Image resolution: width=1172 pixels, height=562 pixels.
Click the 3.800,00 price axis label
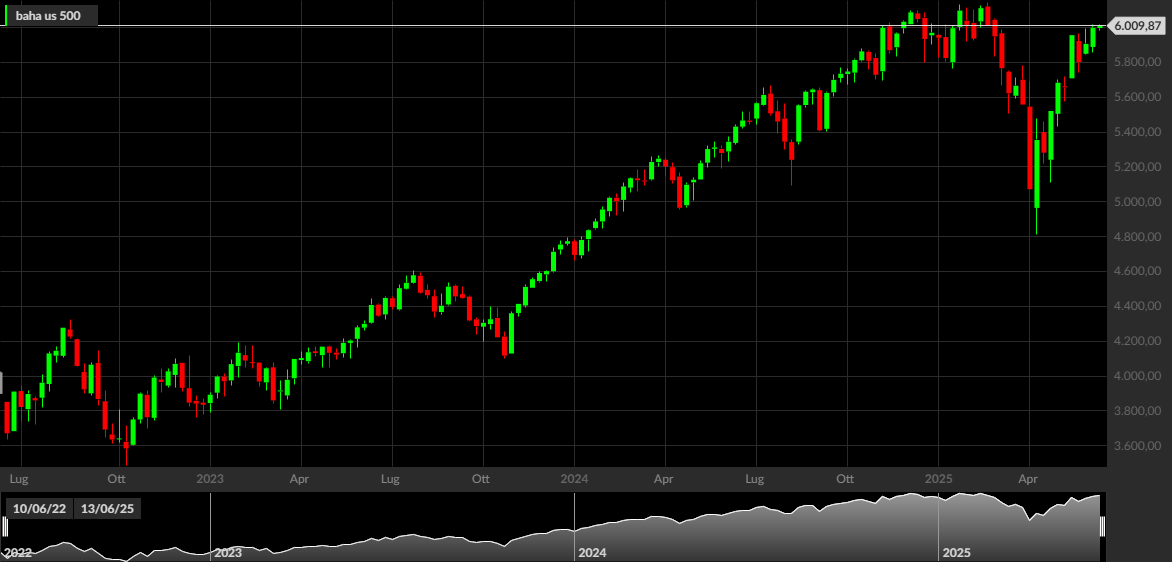pyautogui.click(x=1137, y=411)
